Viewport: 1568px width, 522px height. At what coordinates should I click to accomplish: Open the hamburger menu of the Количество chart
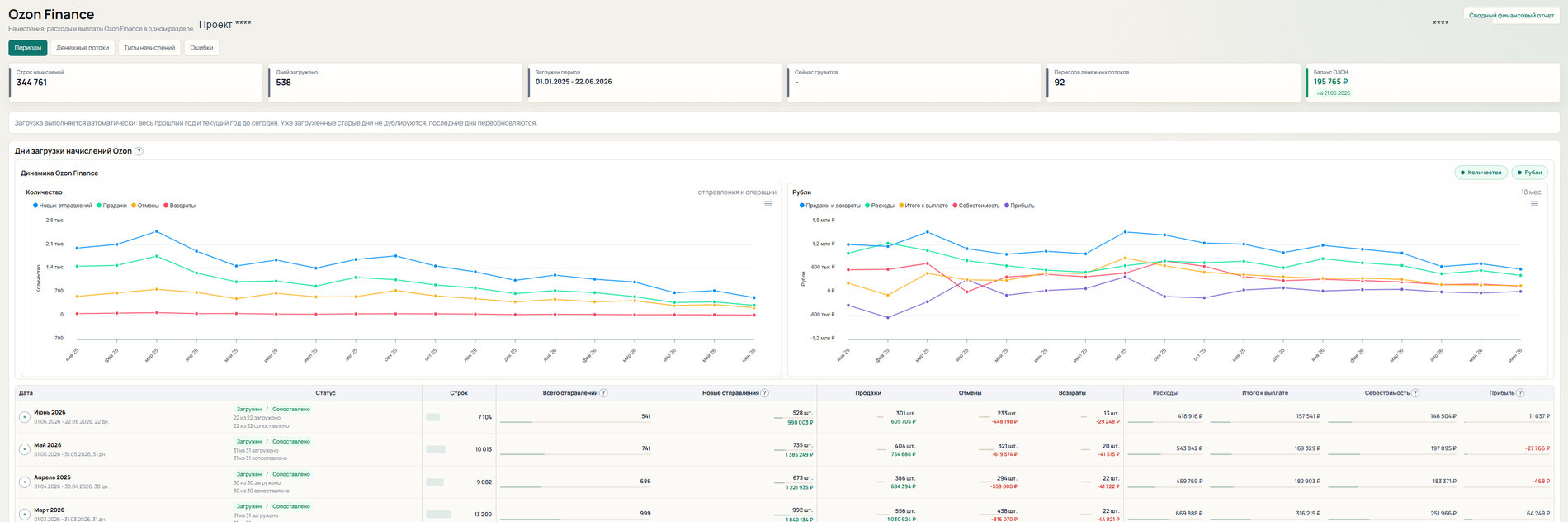click(767, 204)
